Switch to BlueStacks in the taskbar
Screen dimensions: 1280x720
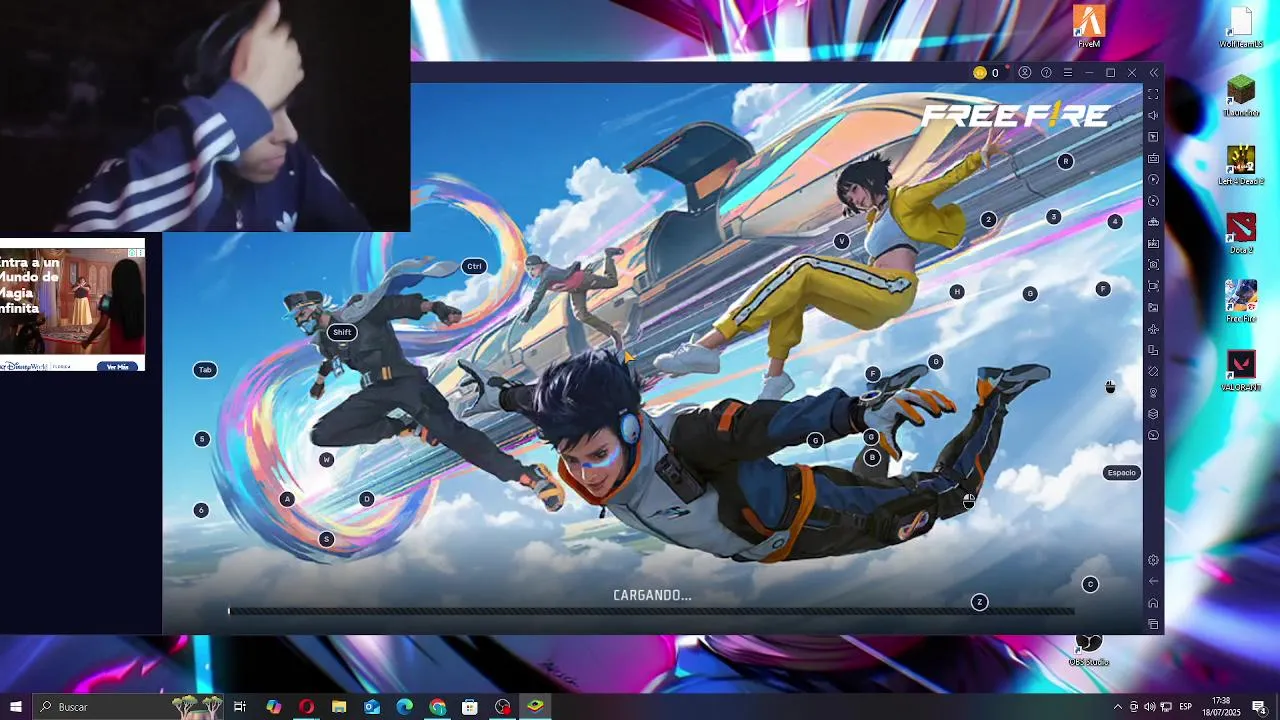pos(536,707)
